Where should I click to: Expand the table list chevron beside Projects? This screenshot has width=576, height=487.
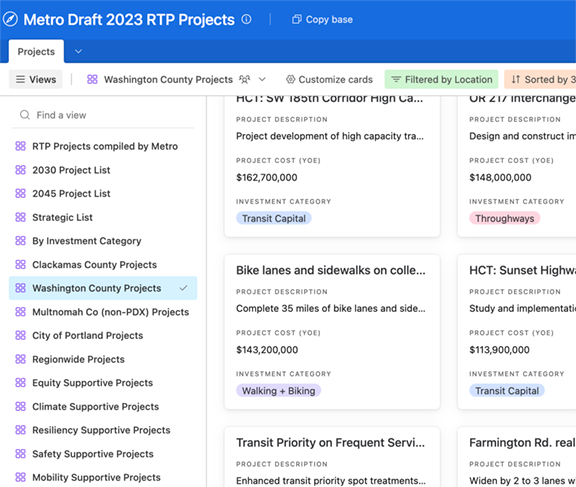tap(78, 51)
